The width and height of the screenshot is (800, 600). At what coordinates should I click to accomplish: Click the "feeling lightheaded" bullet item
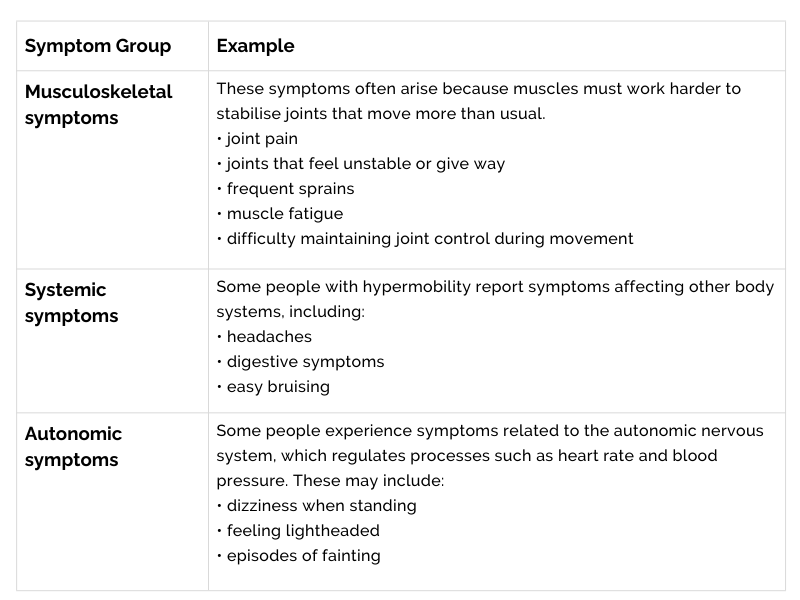[303, 531]
